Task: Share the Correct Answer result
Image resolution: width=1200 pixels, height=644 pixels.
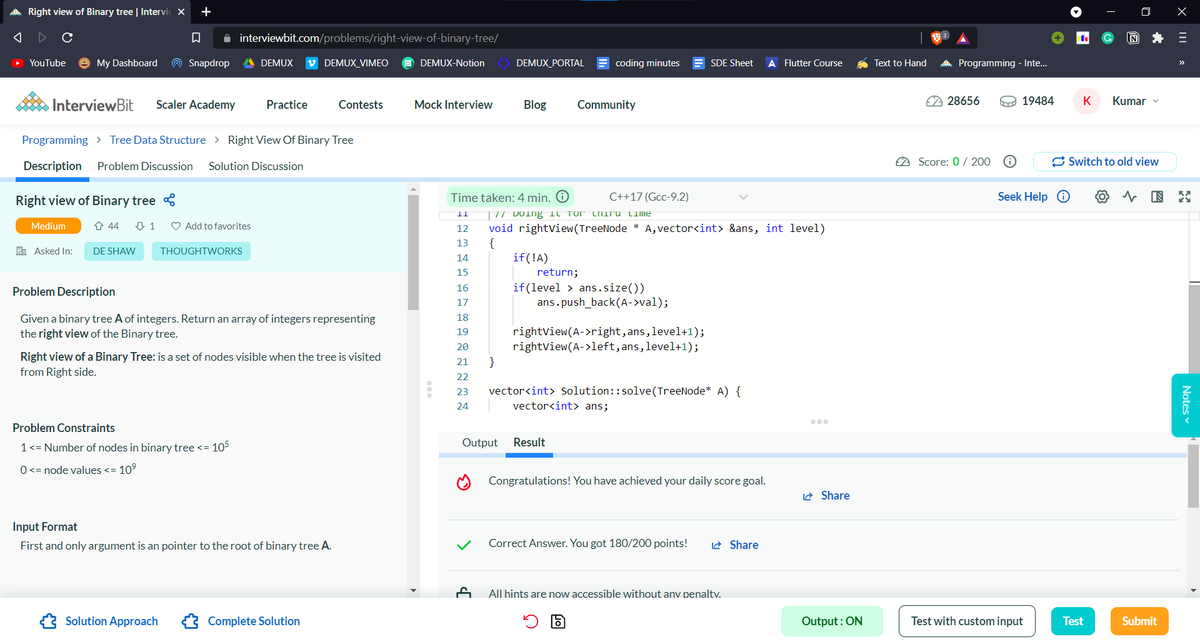Action: [x=734, y=545]
